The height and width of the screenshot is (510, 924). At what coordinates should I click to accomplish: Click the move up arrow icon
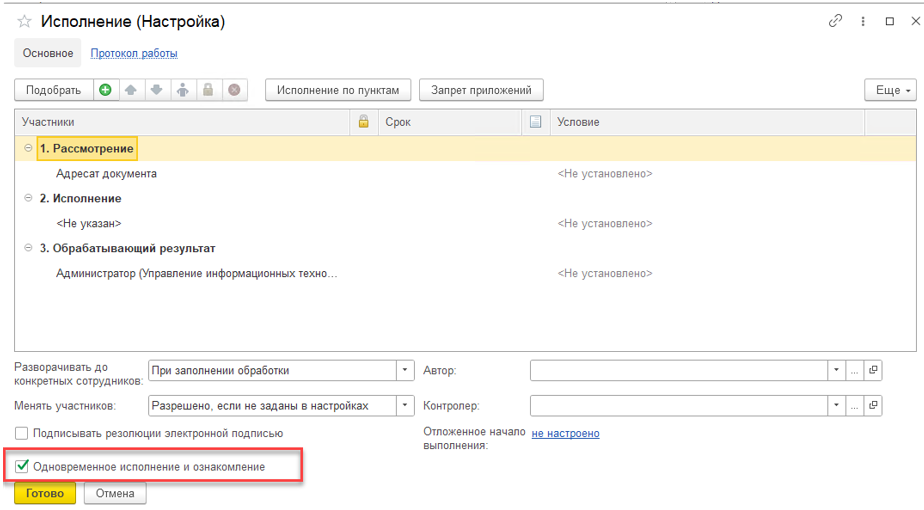tap(130, 90)
